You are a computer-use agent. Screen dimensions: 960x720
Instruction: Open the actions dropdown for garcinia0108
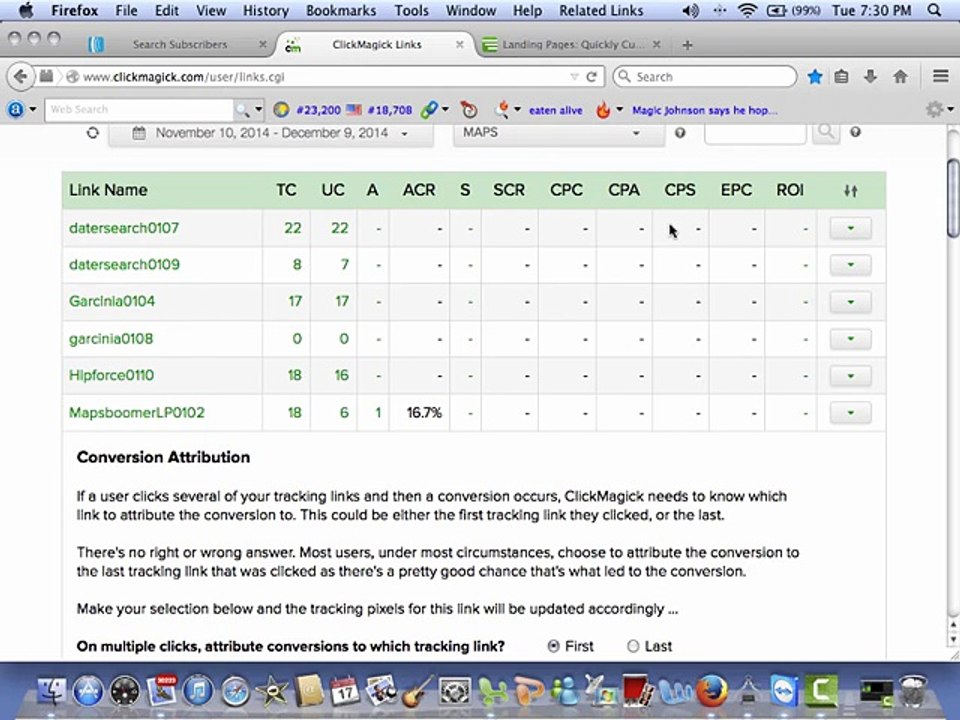850,339
